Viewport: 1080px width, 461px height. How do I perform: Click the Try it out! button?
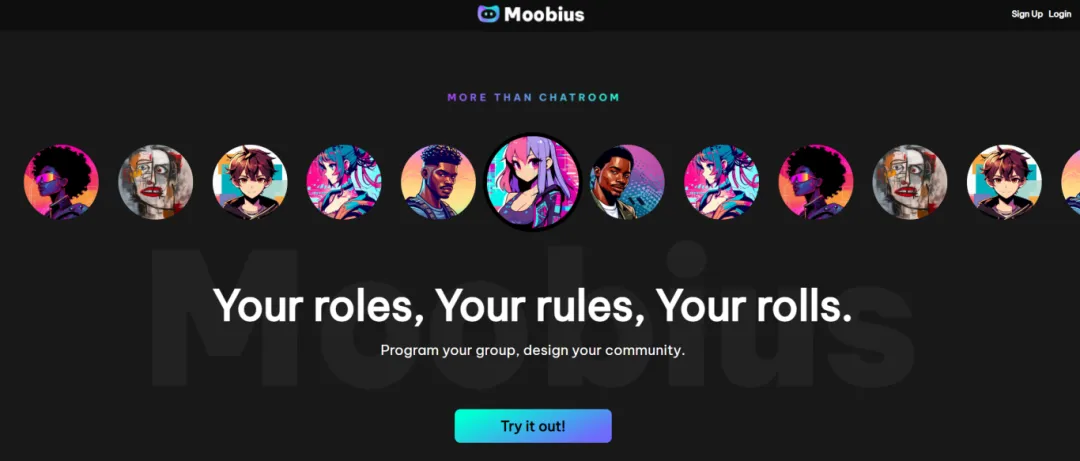click(x=533, y=426)
